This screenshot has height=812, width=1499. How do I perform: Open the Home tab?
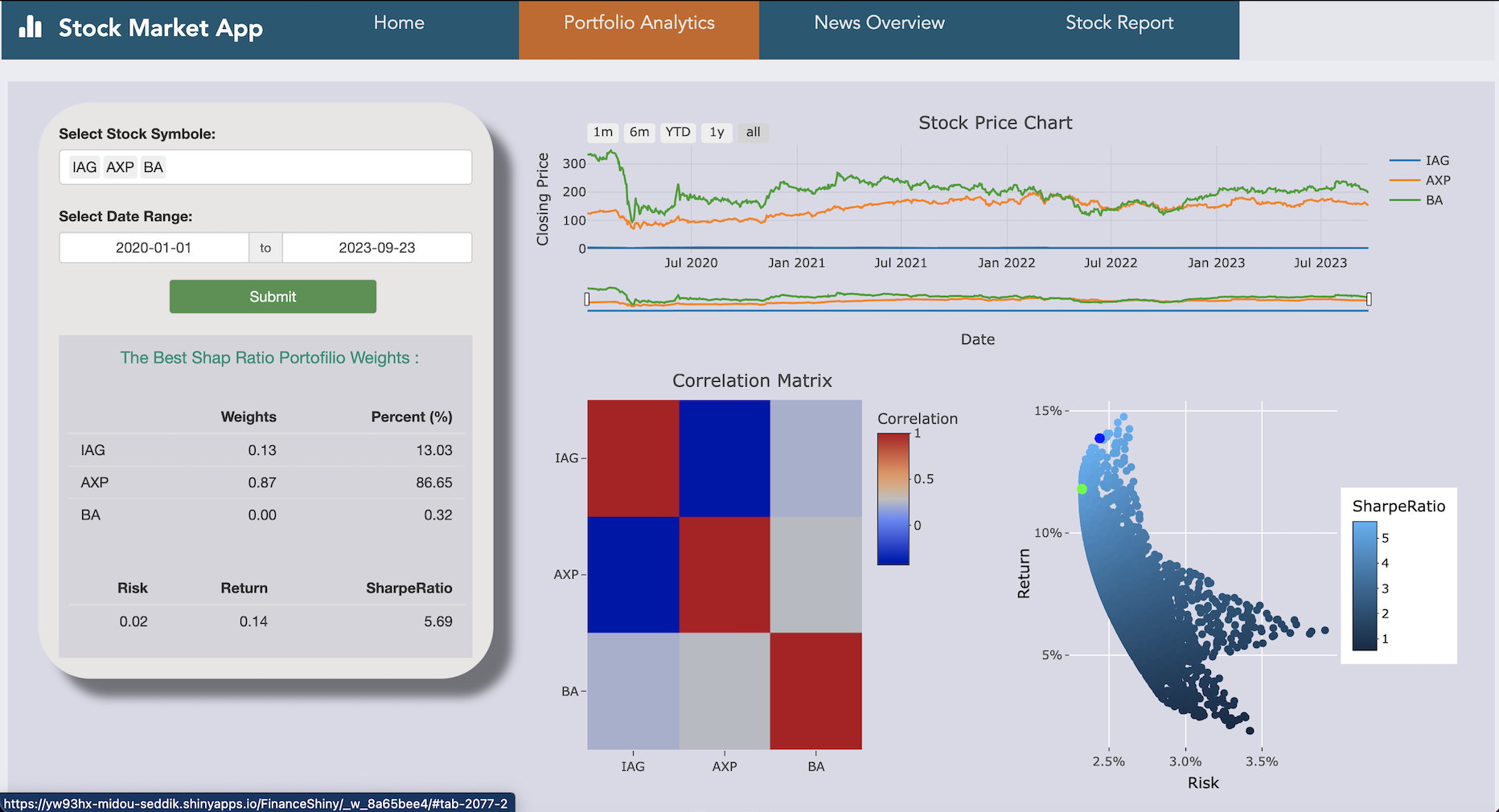click(x=399, y=23)
